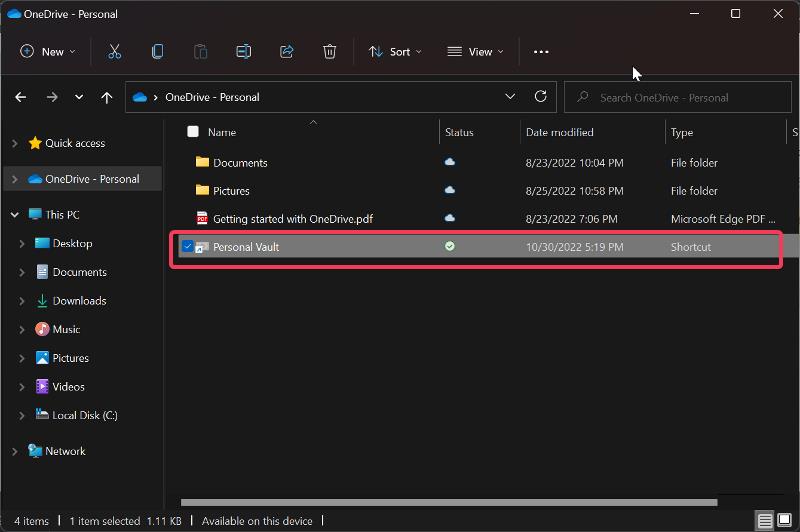The image size is (800, 532).
Task: Open the Sort menu
Action: pos(395,52)
